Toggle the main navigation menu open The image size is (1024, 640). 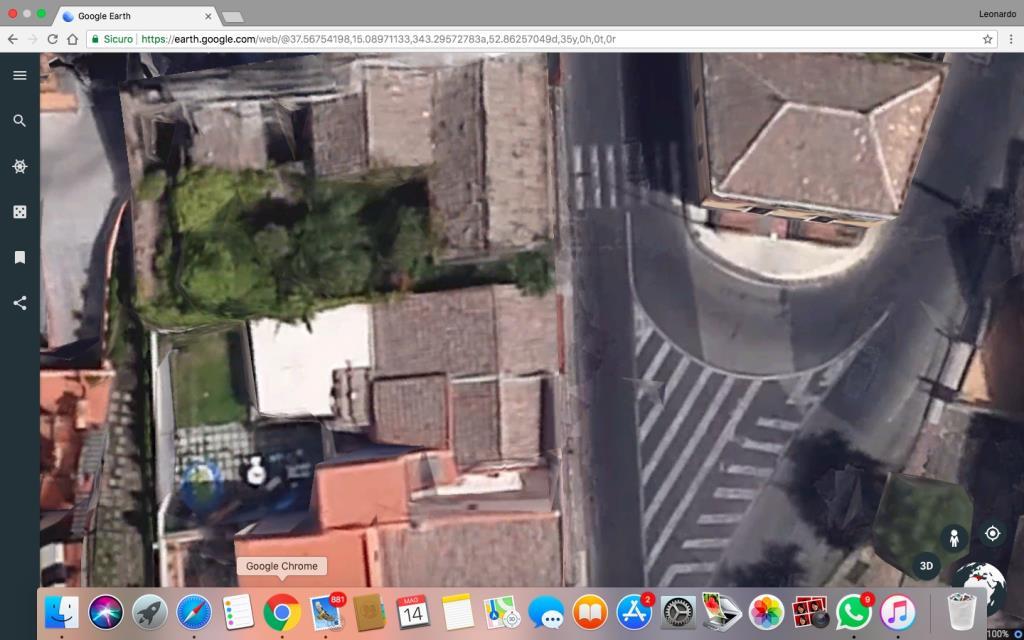[x=20, y=75]
